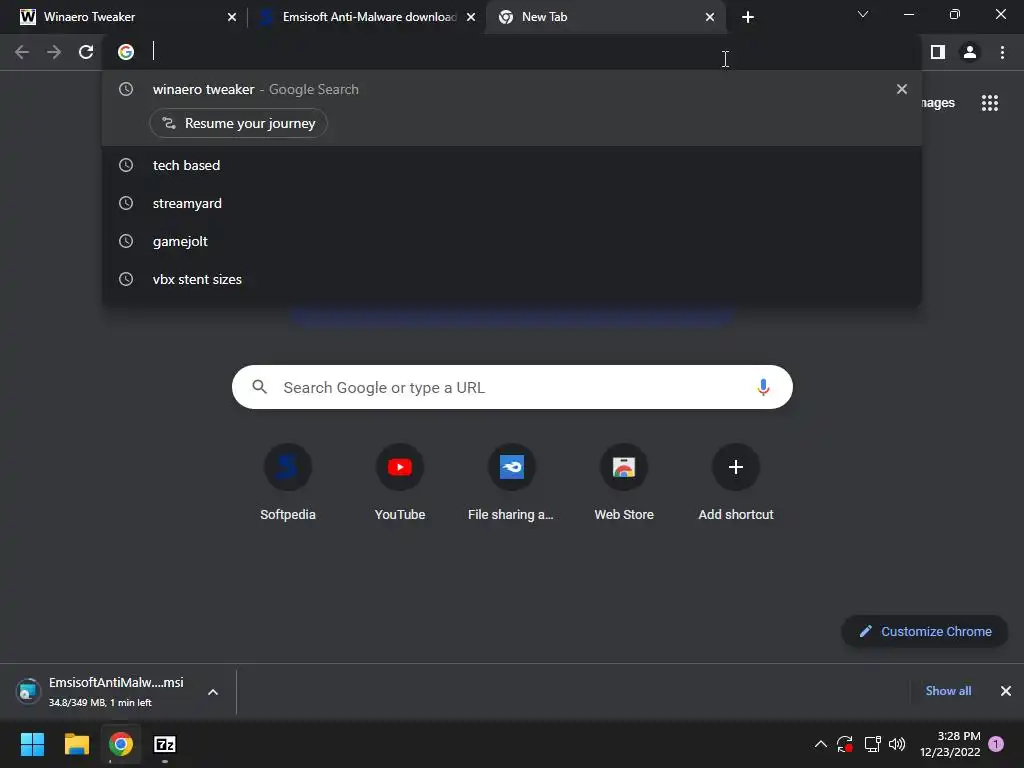Remove the winaero tweaker suggestion
This screenshot has width=1024, height=768.
coord(902,89)
